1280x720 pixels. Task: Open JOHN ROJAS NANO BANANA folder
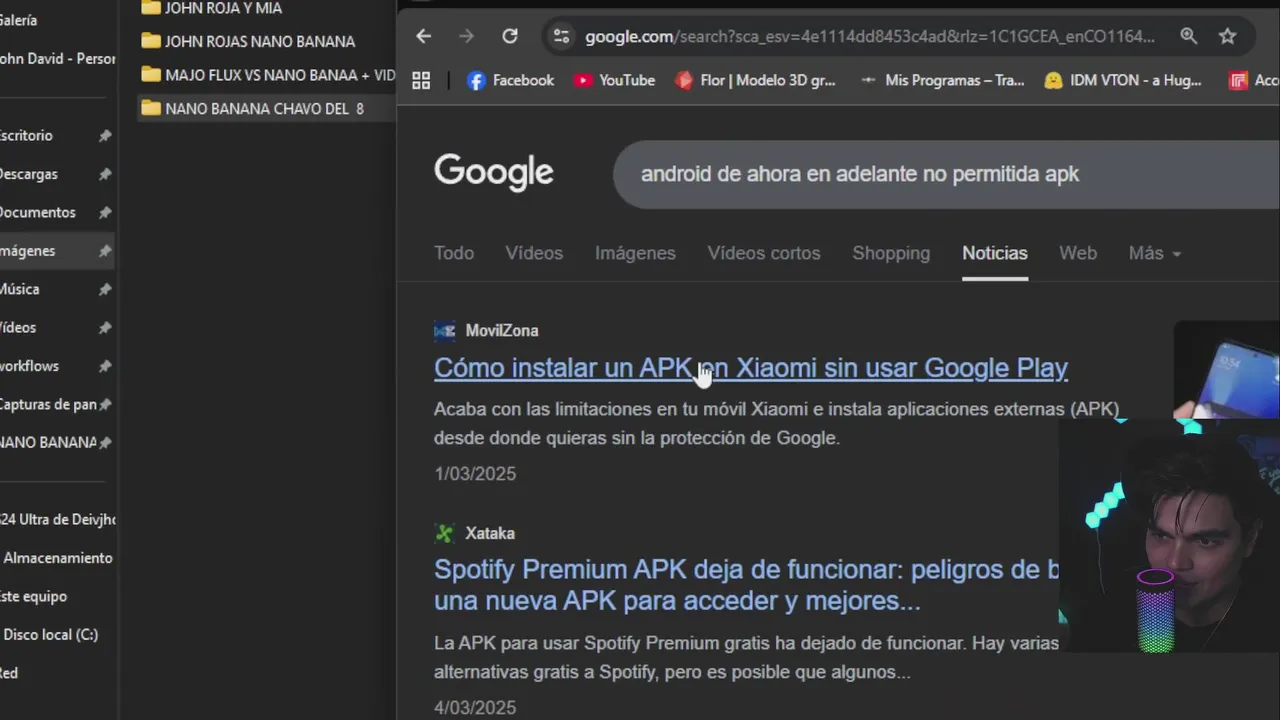pyautogui.click(x=248, y=41)
